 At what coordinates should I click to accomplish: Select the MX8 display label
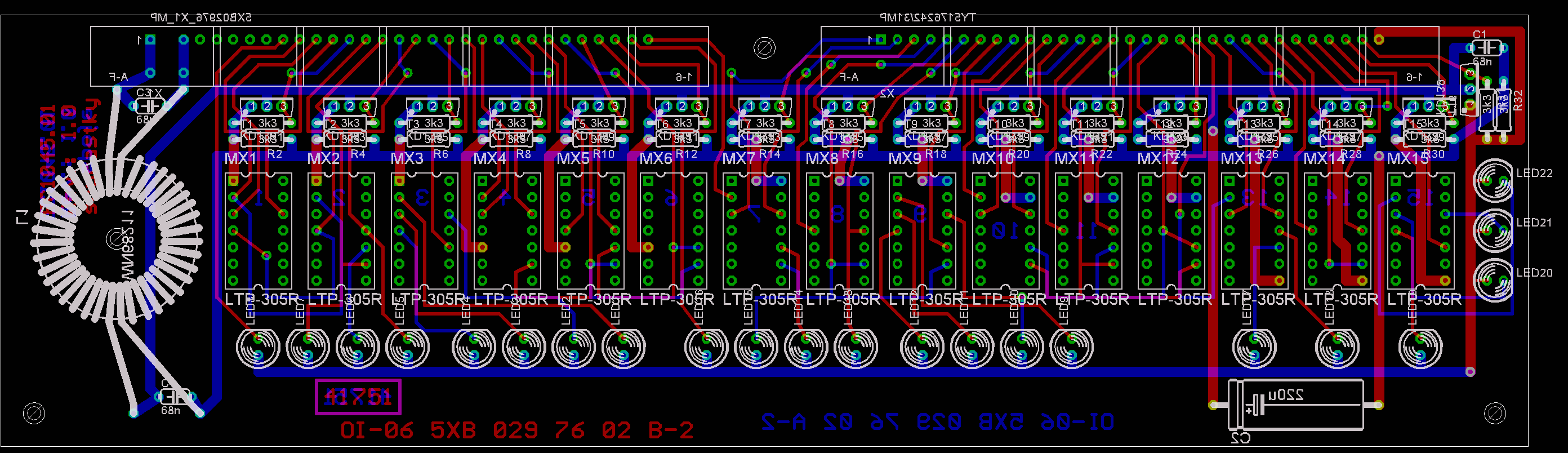point(822,159)
